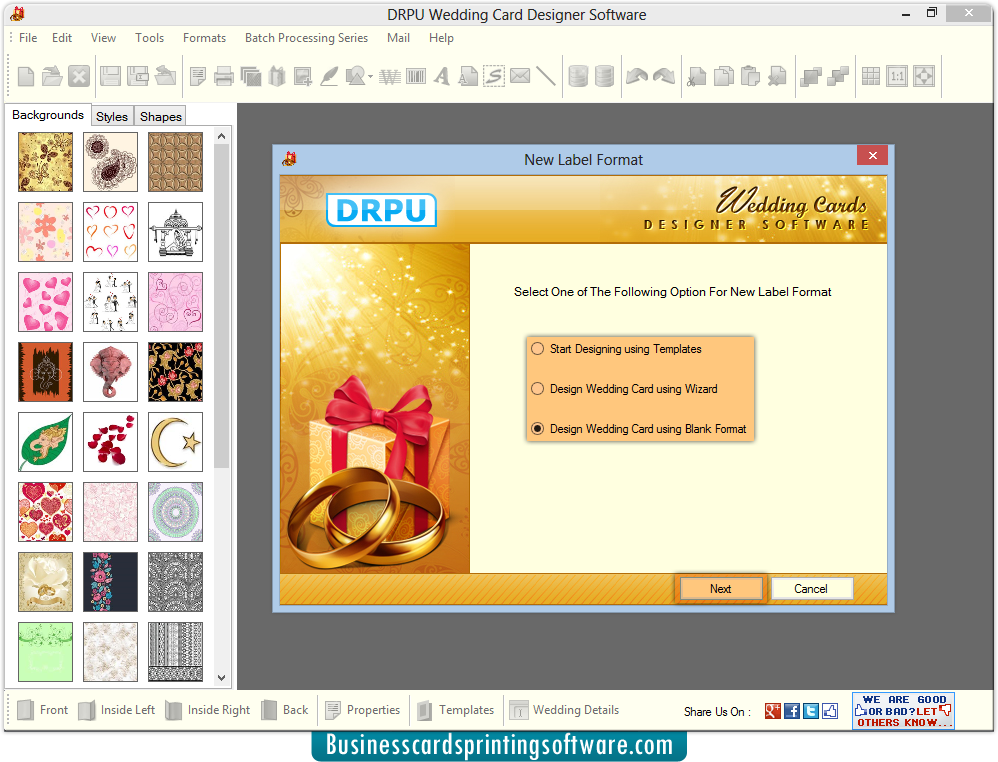Click the 1:1 actual size icon
The image size is (998, 762).
pyautogui.click(x=897, y=77)
